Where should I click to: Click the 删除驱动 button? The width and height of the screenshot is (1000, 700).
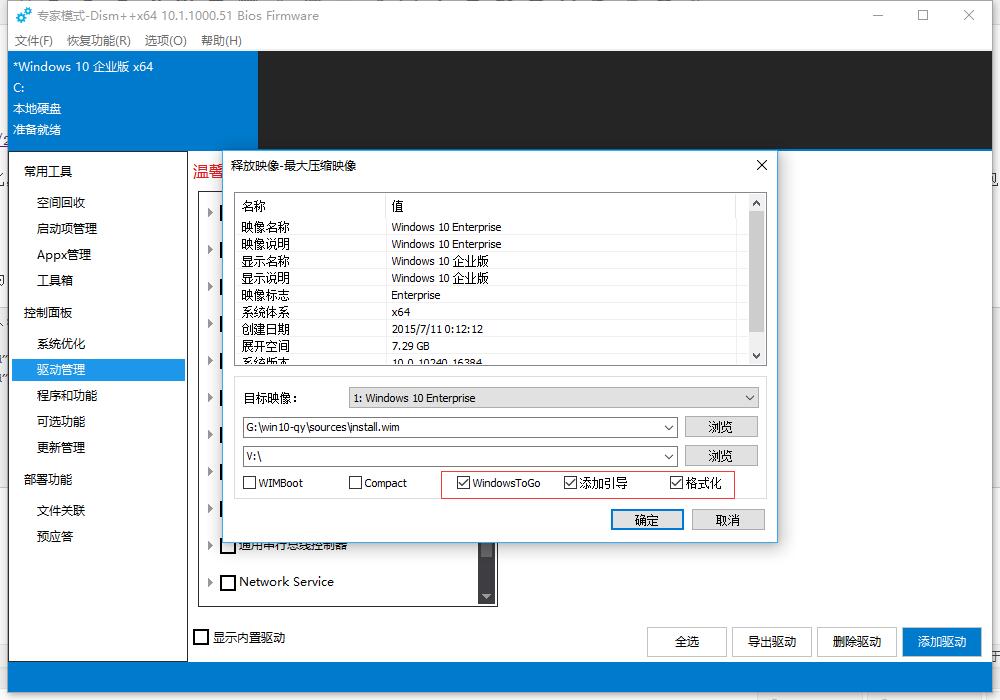(x=857, y=642)
